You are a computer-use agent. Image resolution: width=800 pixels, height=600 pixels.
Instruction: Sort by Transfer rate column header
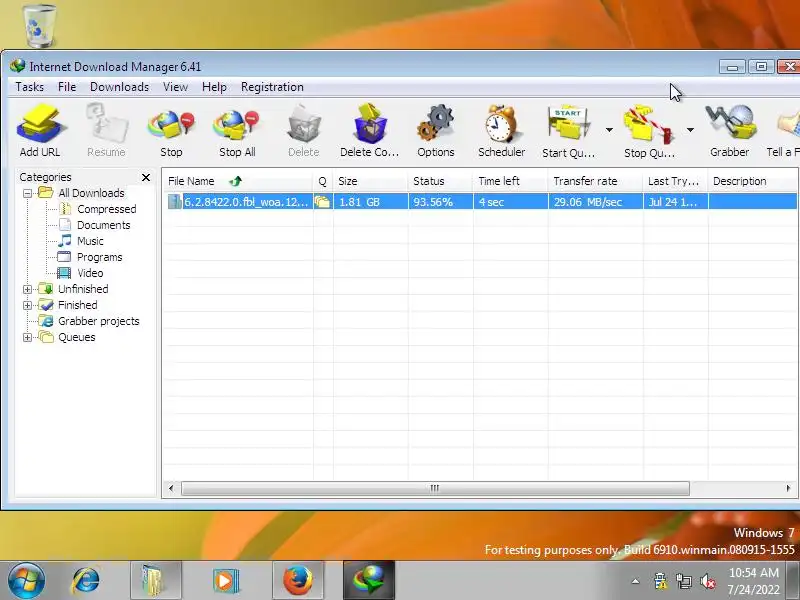[x=595, y=181]
